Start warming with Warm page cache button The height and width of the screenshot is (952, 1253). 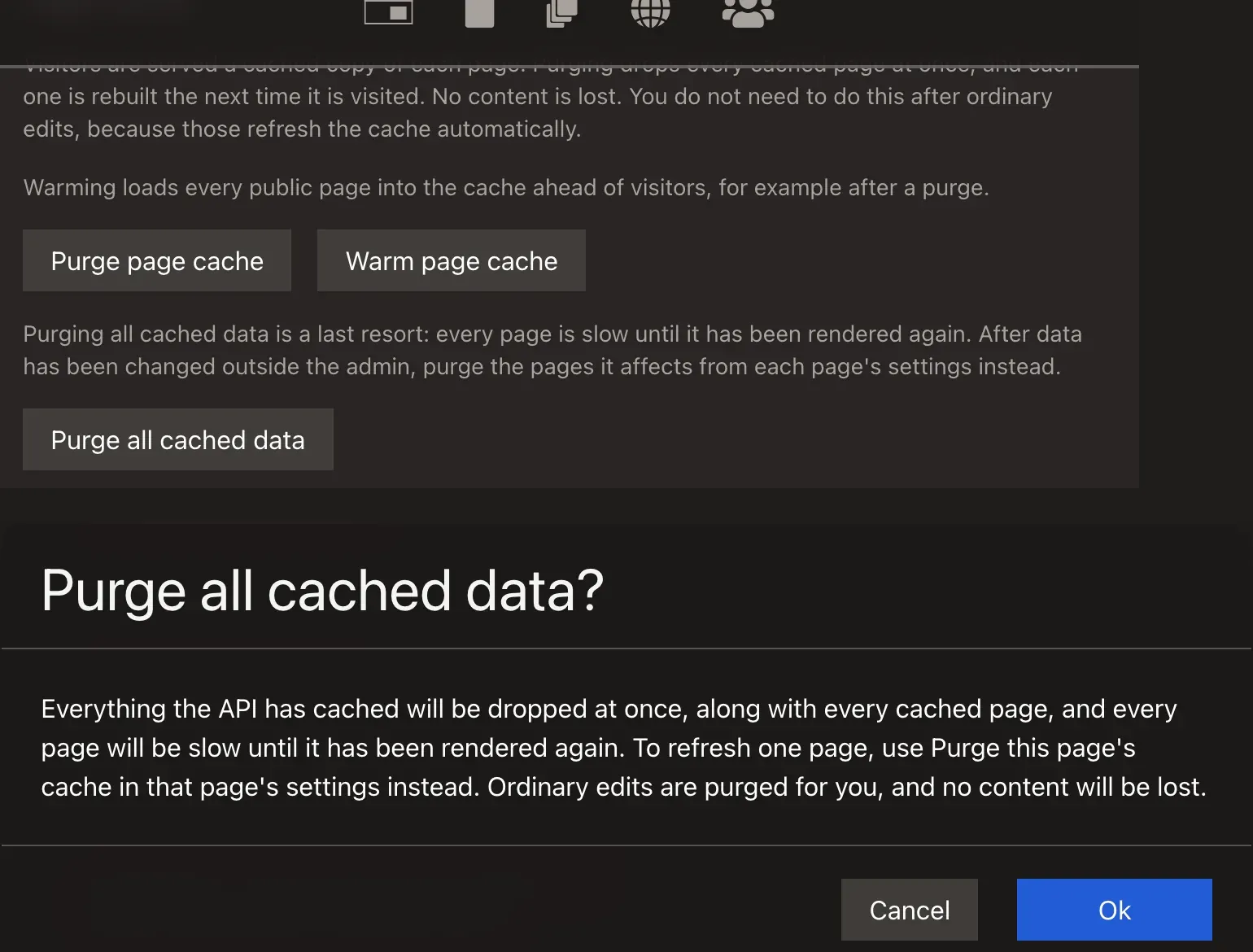[x=452, y=260]
